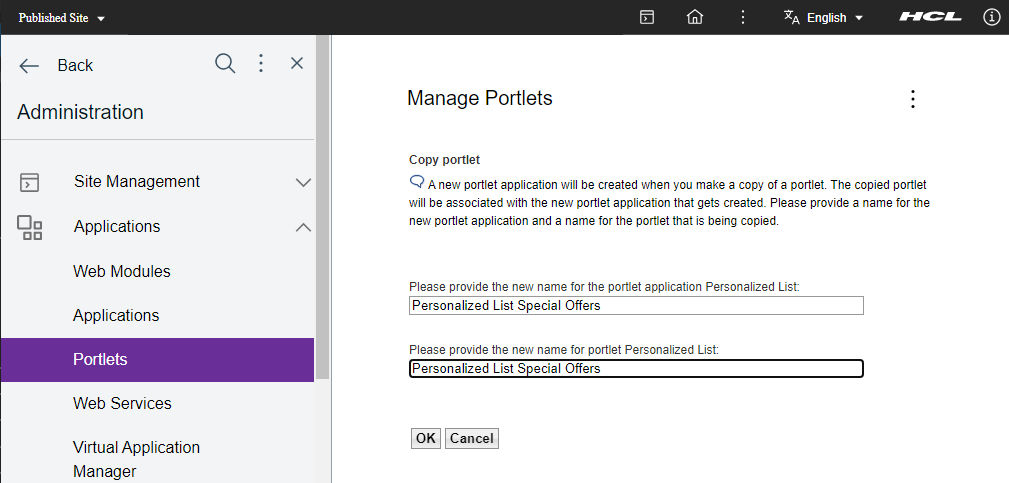
Task: Click the Manage Portlets heading
Action: click(480, 98)
